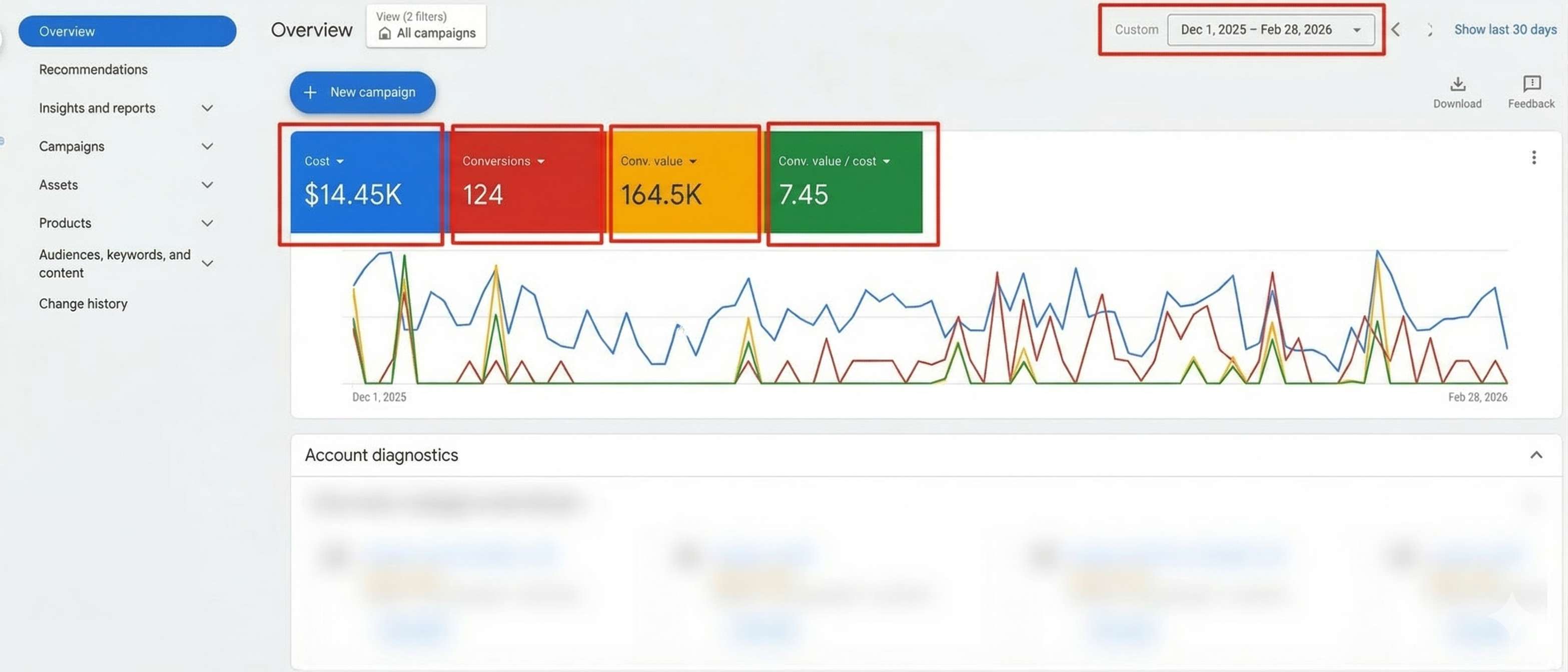Open the chart's three-dot more options menu

pos(1533,158)
